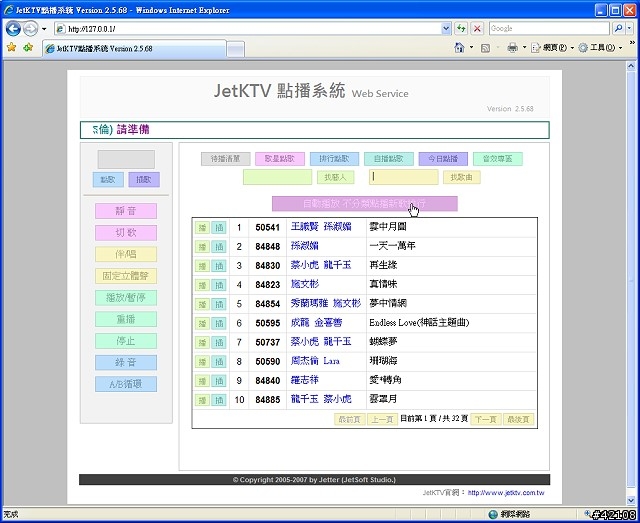The image size is (640, 523).
Task: Click the IE Forward navigation arrow
Action: pos(30,29)
